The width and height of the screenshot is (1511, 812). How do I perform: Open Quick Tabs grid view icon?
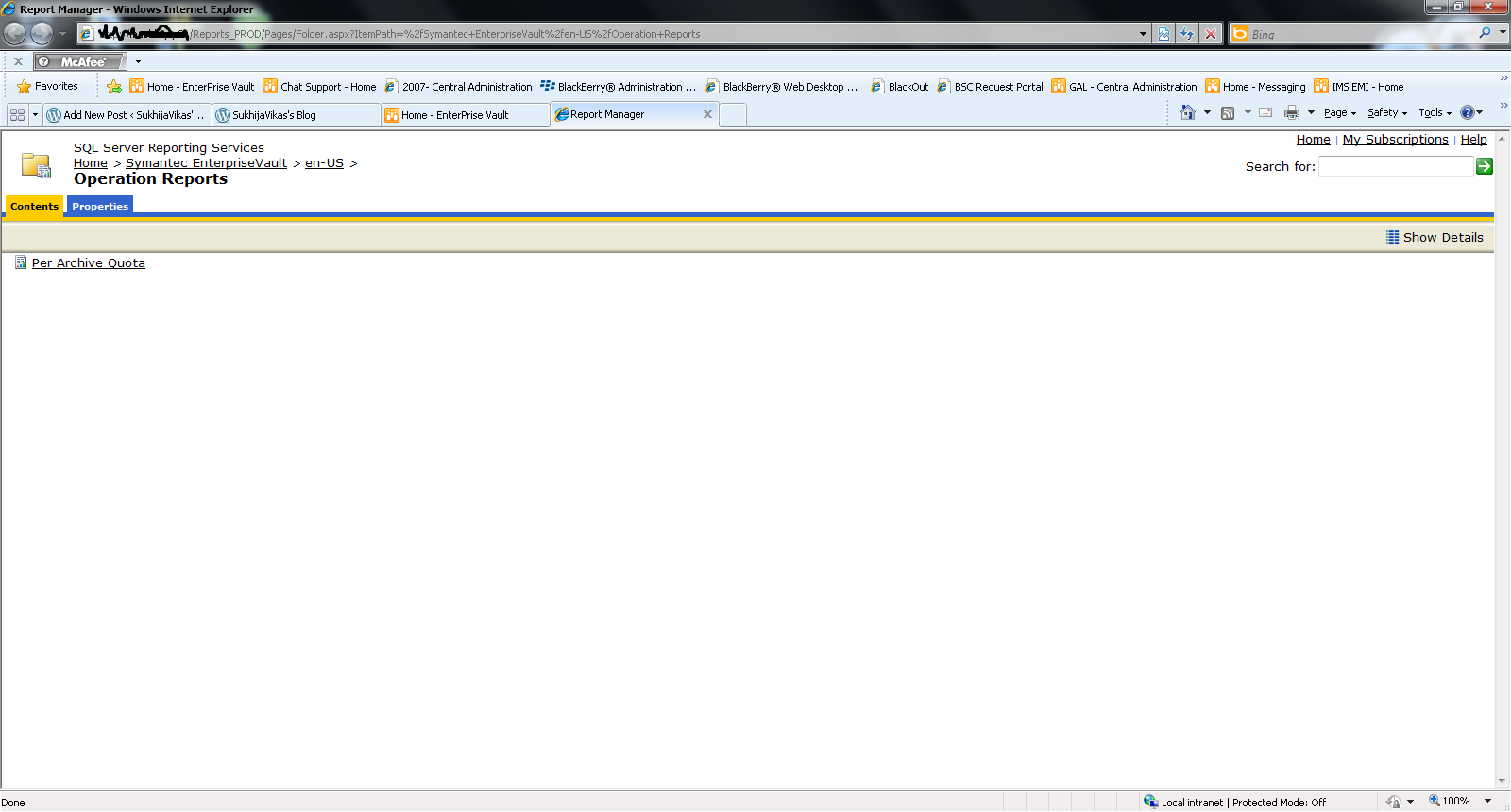click(x=17, y=114)
